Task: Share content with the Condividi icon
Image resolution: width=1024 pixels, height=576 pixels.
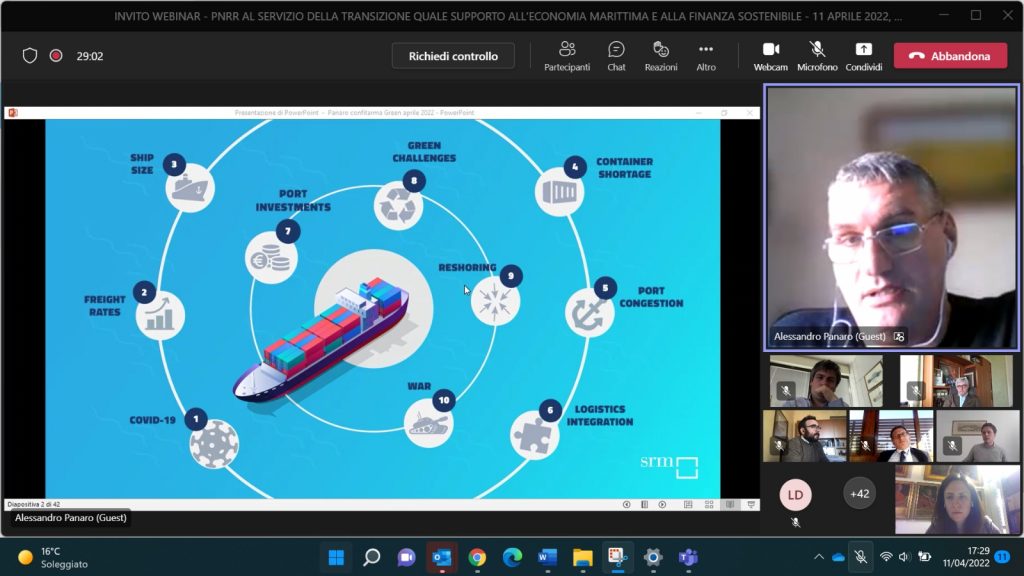Action: pos(863,56)
